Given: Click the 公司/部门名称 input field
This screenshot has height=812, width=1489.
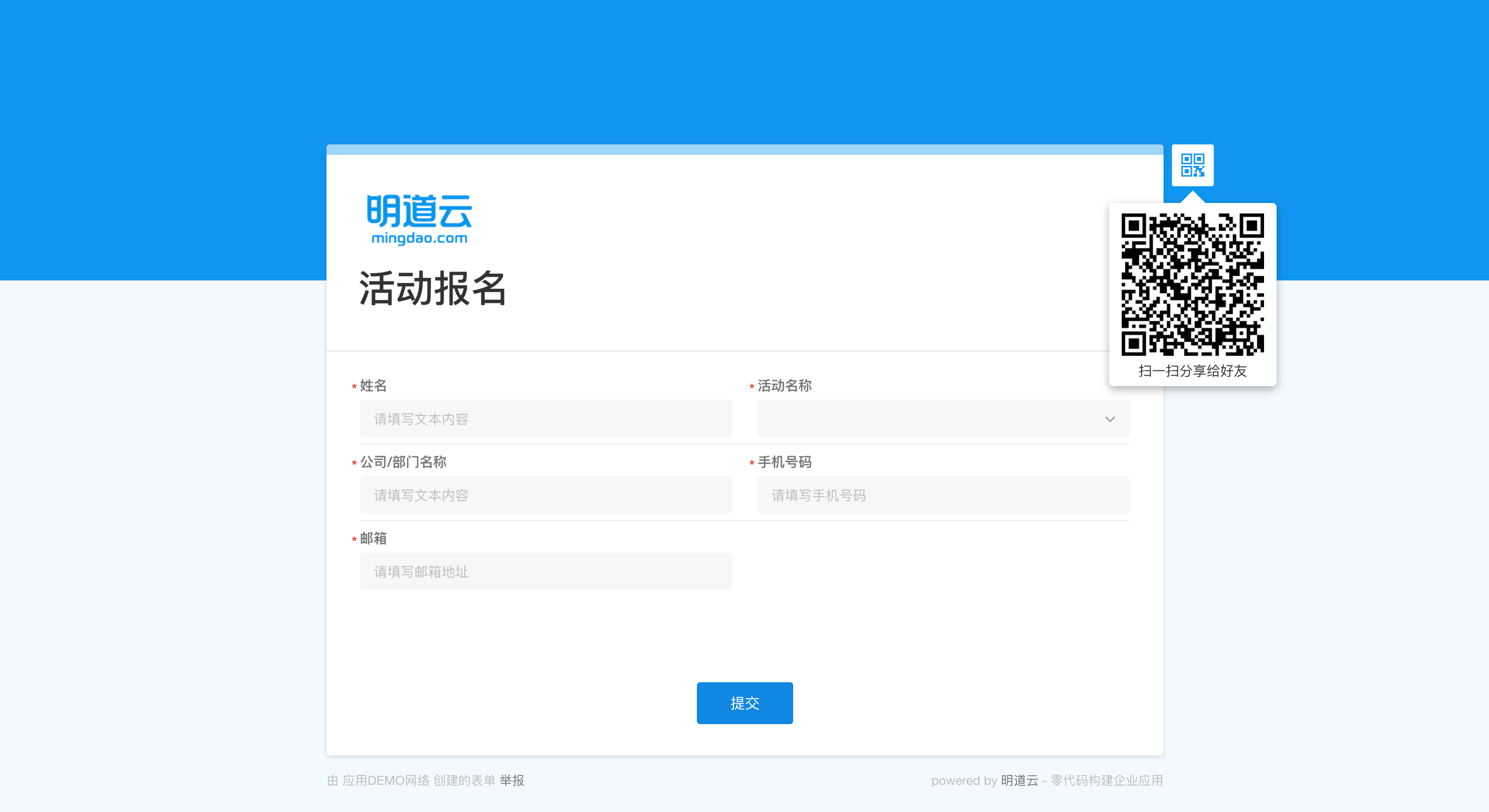Looking at the screenshot, I should click(x=545, y=495).
